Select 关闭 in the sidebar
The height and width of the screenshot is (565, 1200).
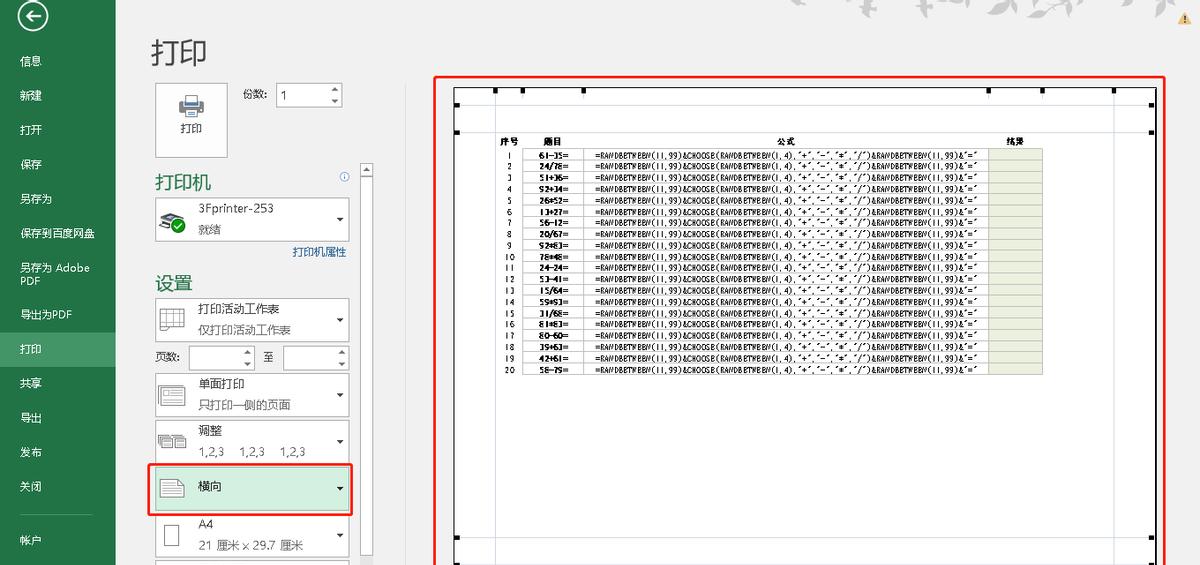coord(31,487)
